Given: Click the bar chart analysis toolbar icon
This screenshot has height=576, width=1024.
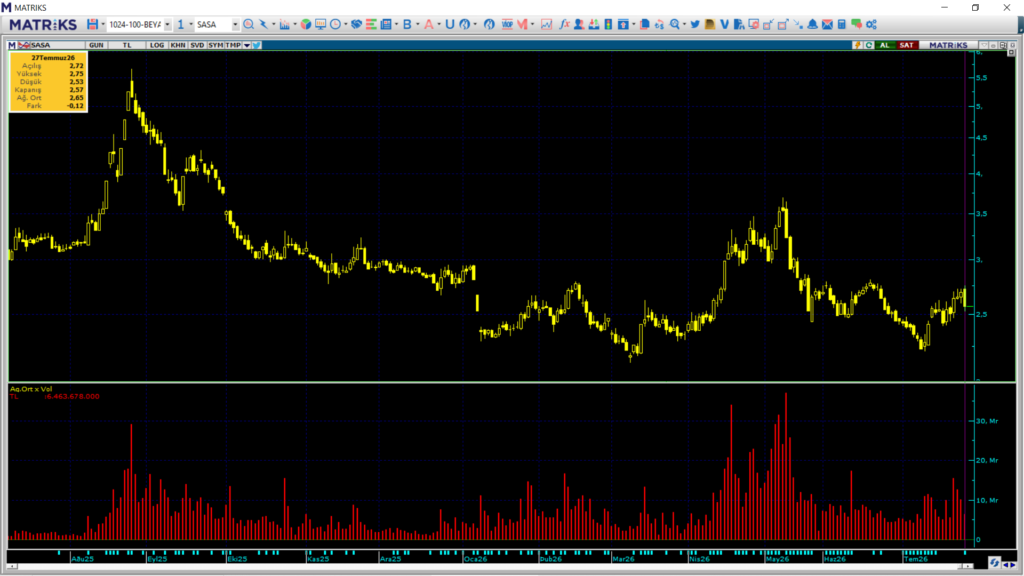Looking at the screenshot, I should point(284,24).
